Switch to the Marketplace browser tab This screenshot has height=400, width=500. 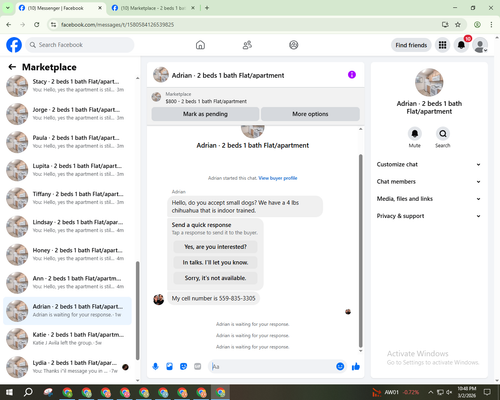[x=153, y=8]
